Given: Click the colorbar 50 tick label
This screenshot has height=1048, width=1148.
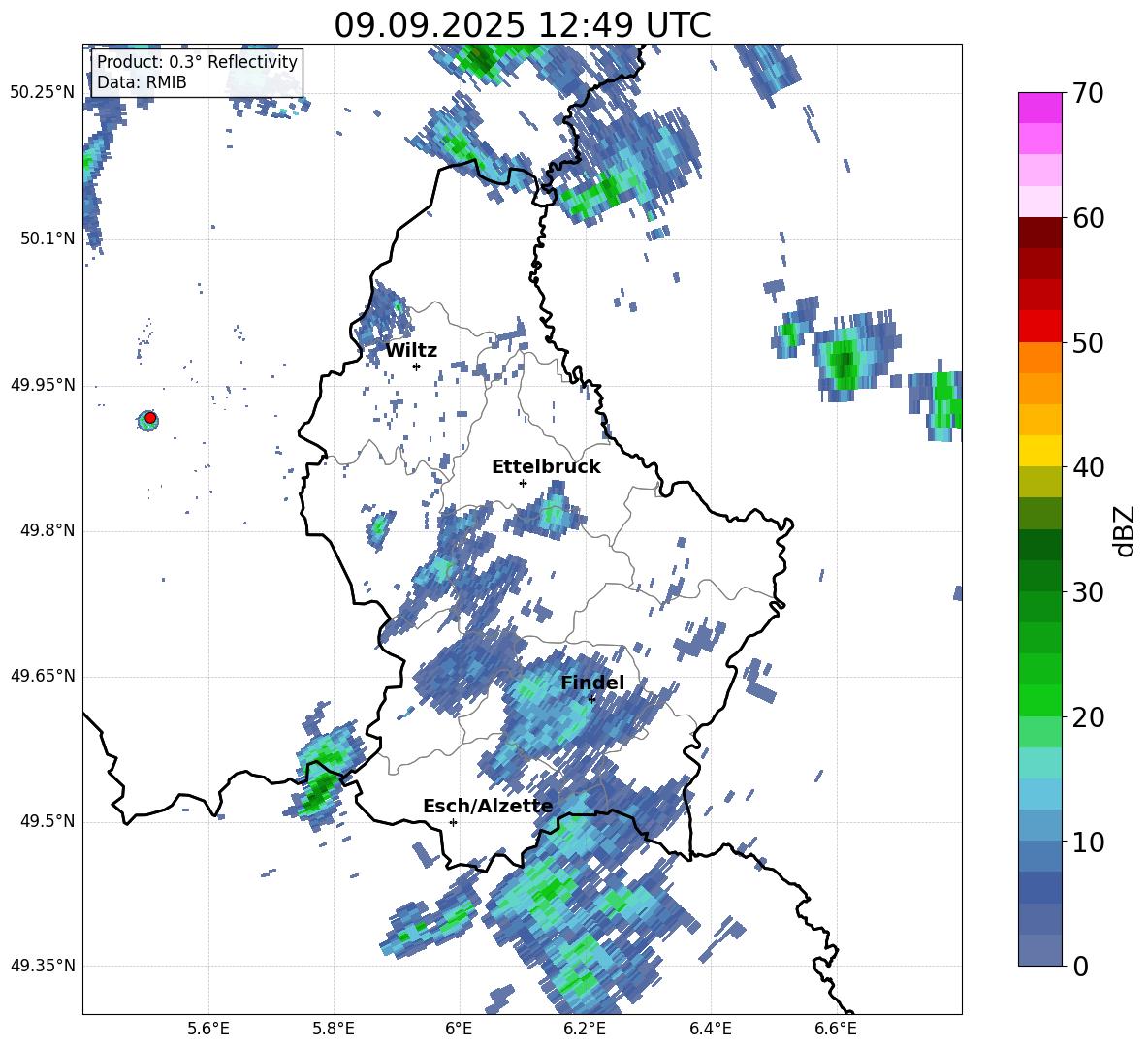Looking at the screenshot, I should coord(1087,343).
